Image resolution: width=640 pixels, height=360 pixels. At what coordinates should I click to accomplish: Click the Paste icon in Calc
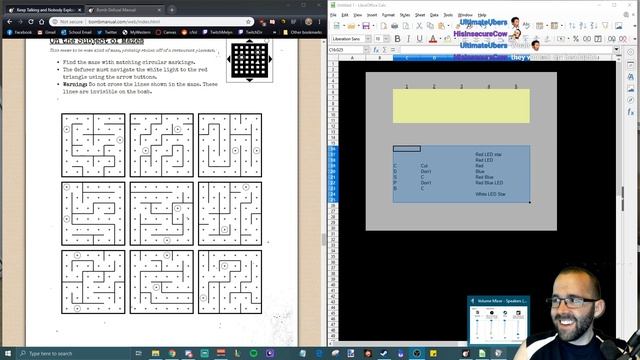[441, 26]
